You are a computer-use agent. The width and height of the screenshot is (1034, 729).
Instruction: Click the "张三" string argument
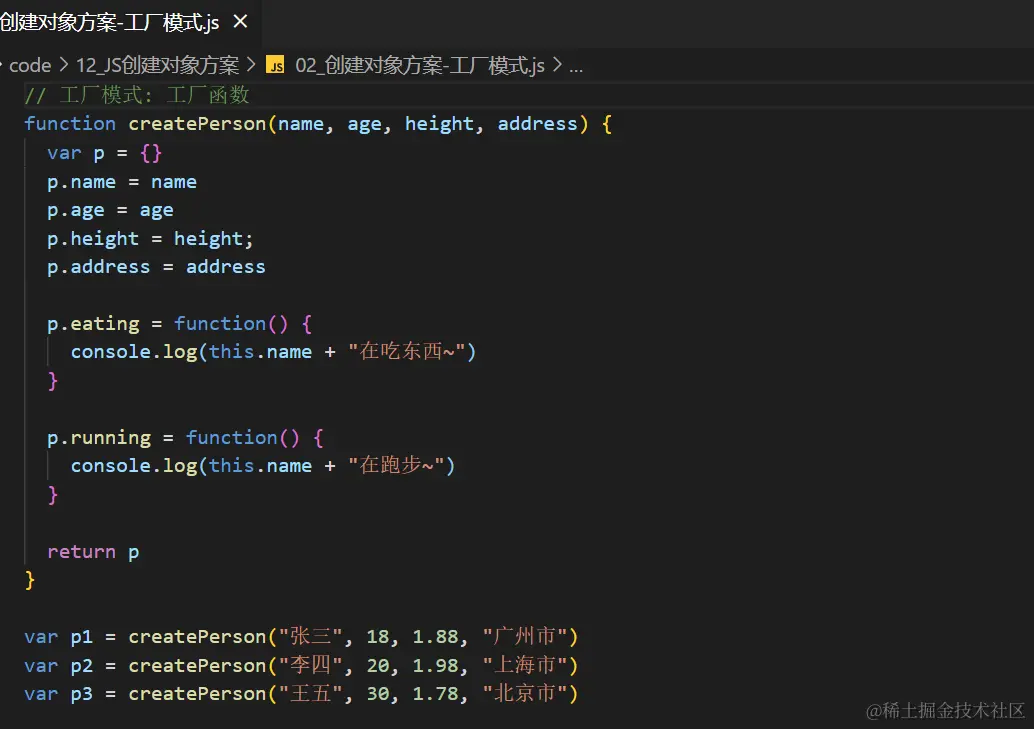click(307, 637)
